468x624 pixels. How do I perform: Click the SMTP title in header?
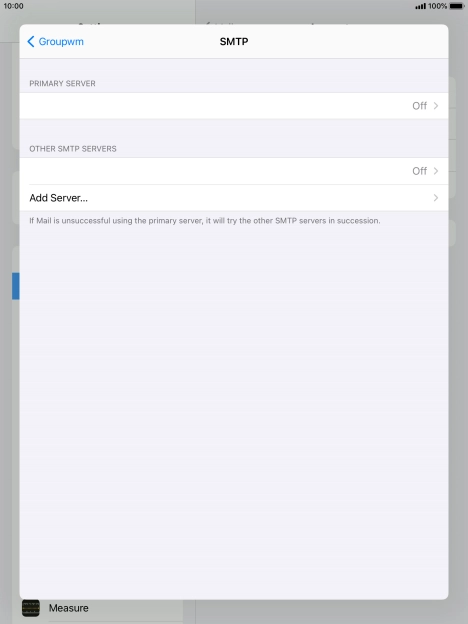tap(234, 42)
